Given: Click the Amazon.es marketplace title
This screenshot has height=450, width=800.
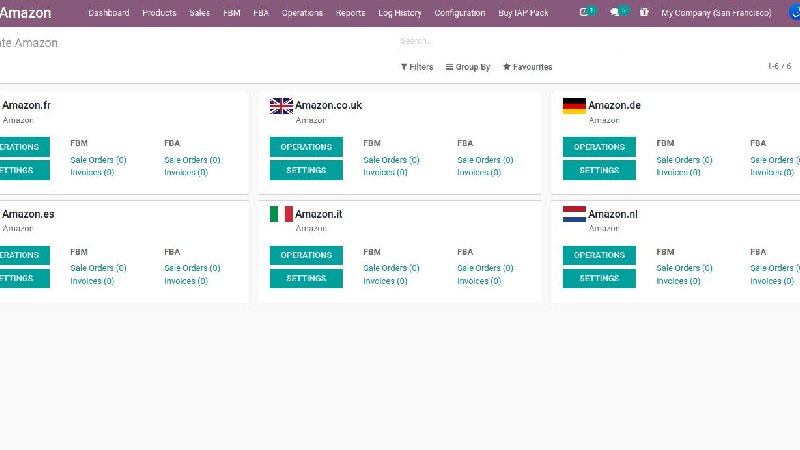Looking at the screenshot, I should pos(28,214).
